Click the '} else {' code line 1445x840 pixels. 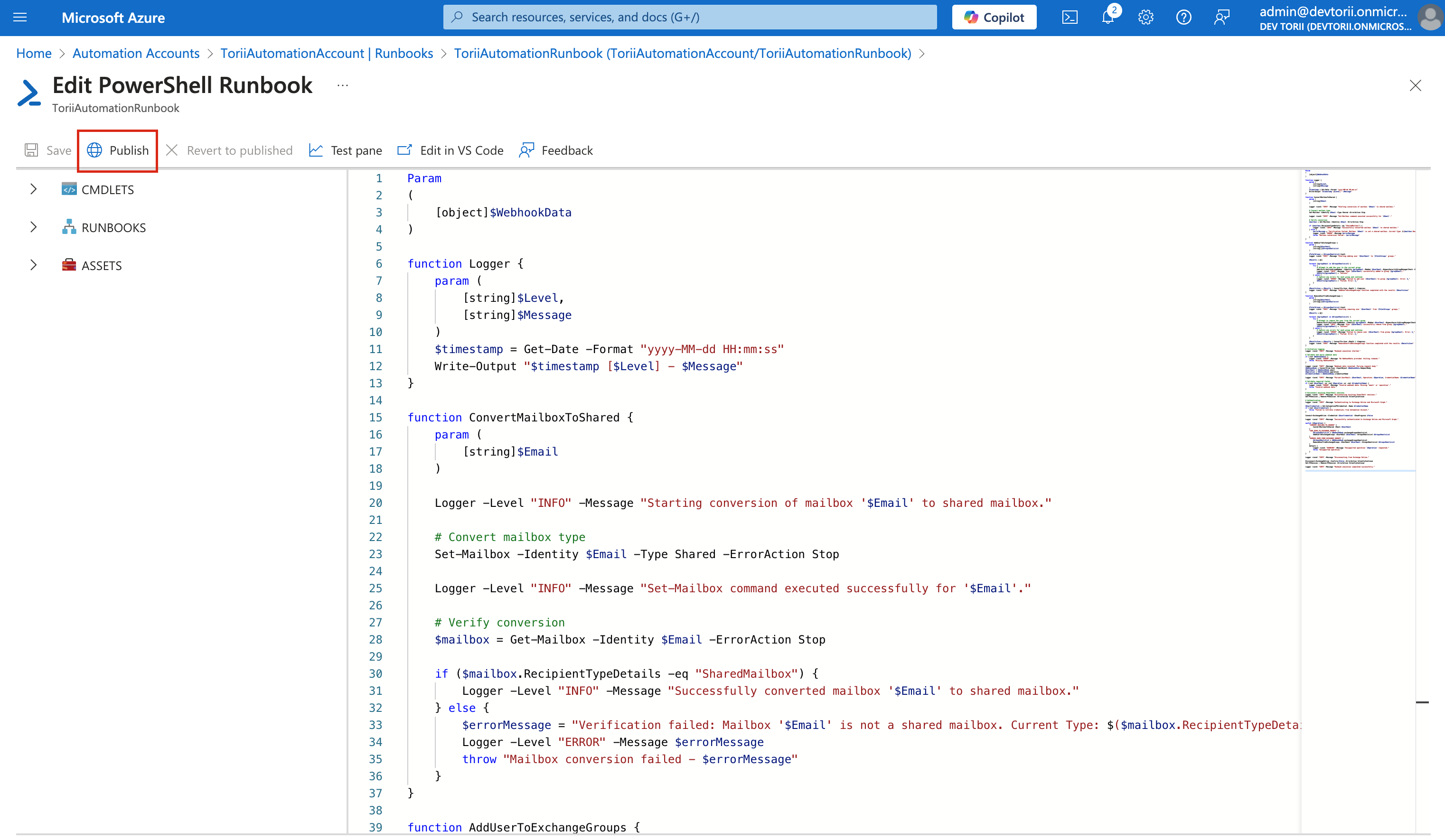[461, 708]
